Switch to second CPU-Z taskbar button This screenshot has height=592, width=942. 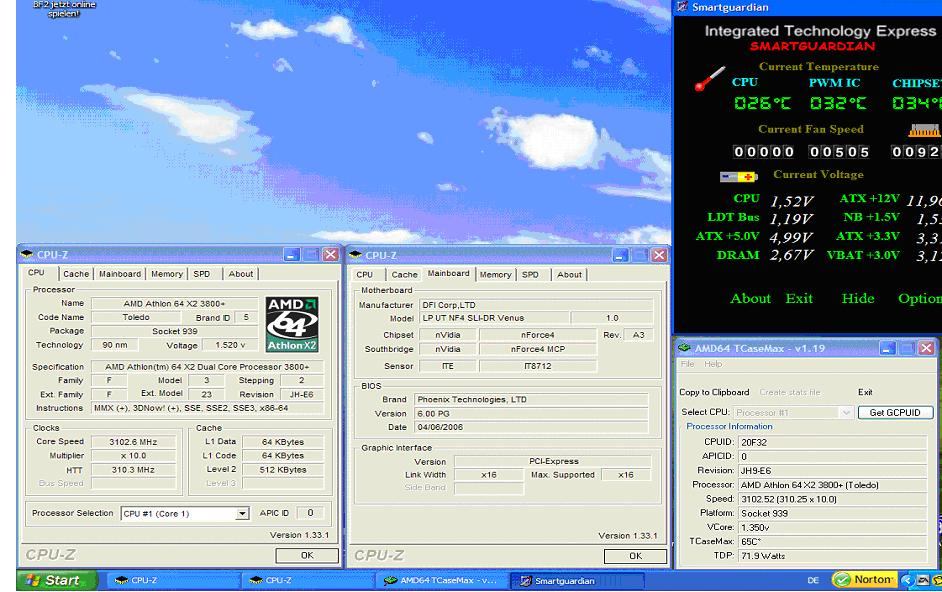point(308,581)
